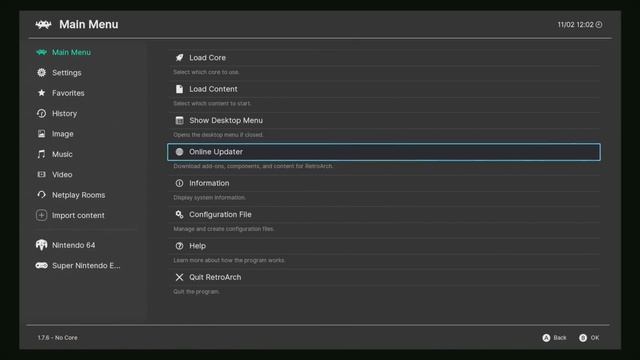Click 'Select which content to start.' description

pyautogui.click(x=212, y=104)
